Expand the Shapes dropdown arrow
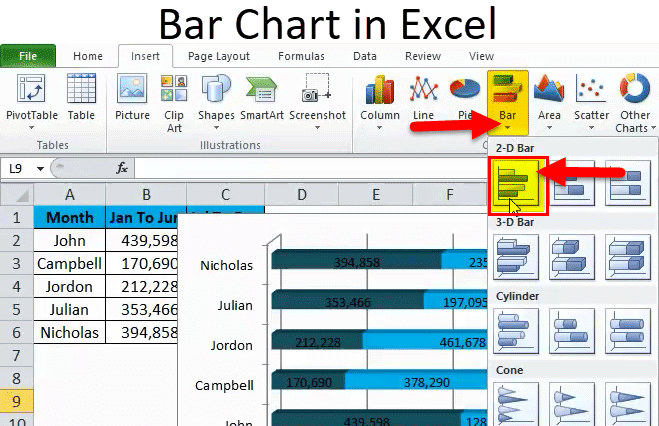The width and height of the screenshot is (659, 426). [216, 128]
